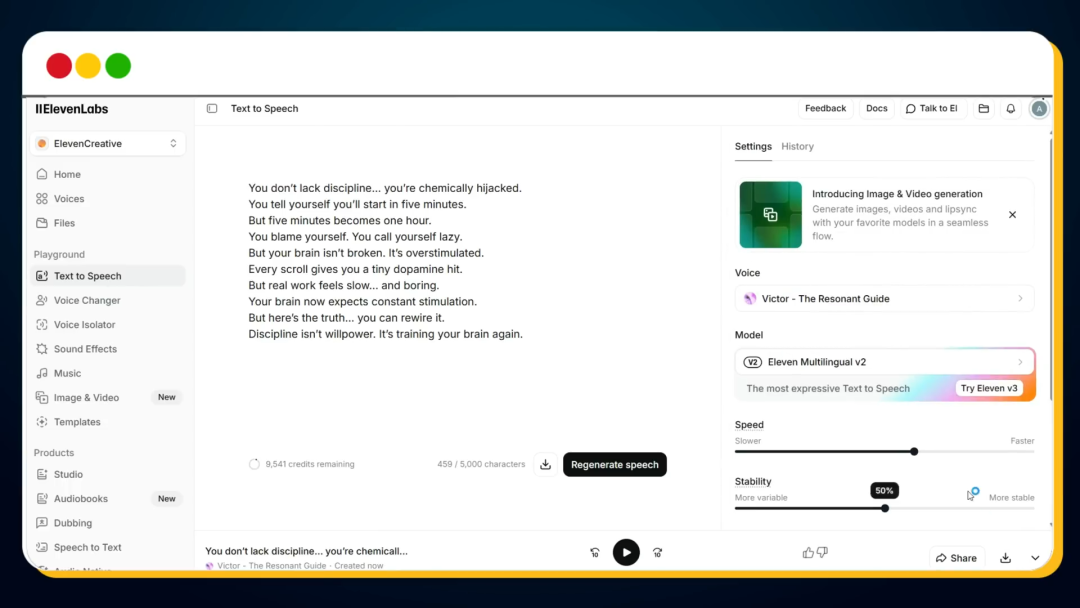Toggle the sidebar panel icon near title
Screen dimensions: 1080x608
212,109
